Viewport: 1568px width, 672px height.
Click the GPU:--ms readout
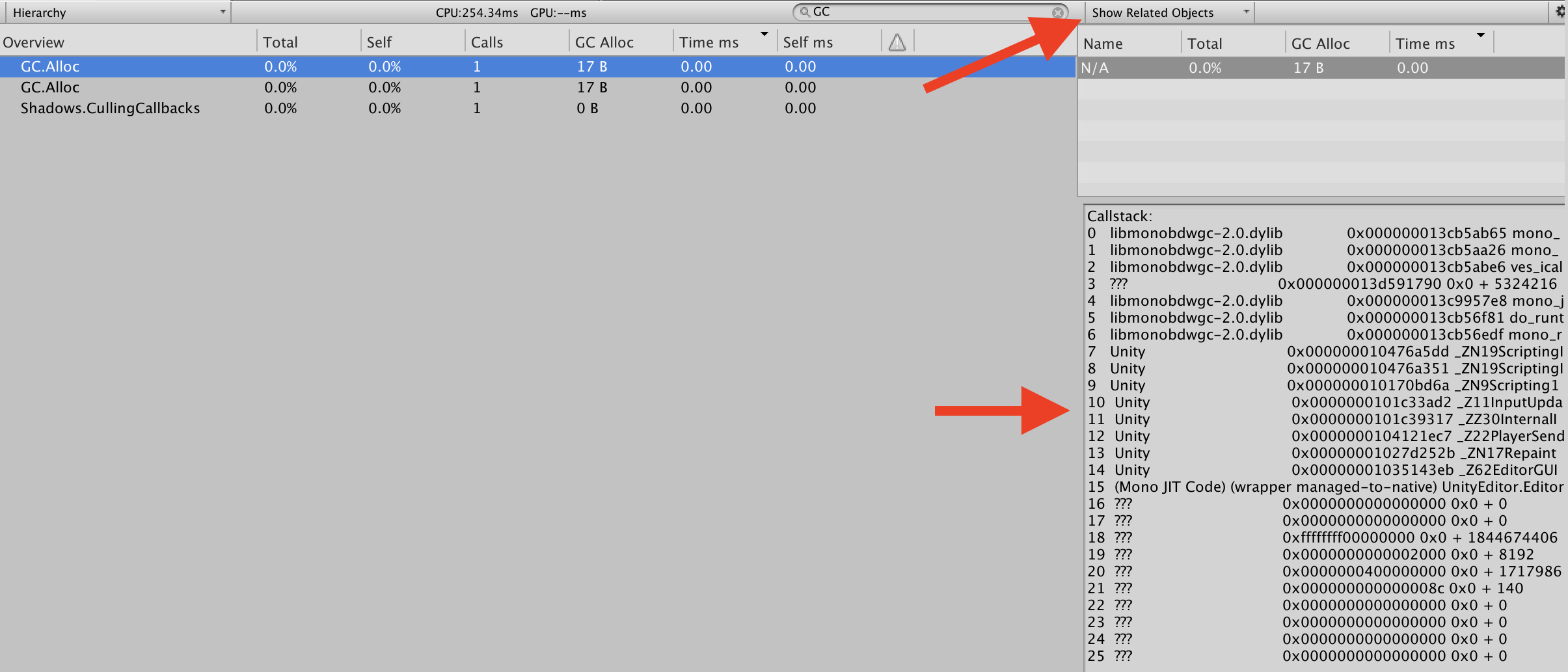click(558, 12)
